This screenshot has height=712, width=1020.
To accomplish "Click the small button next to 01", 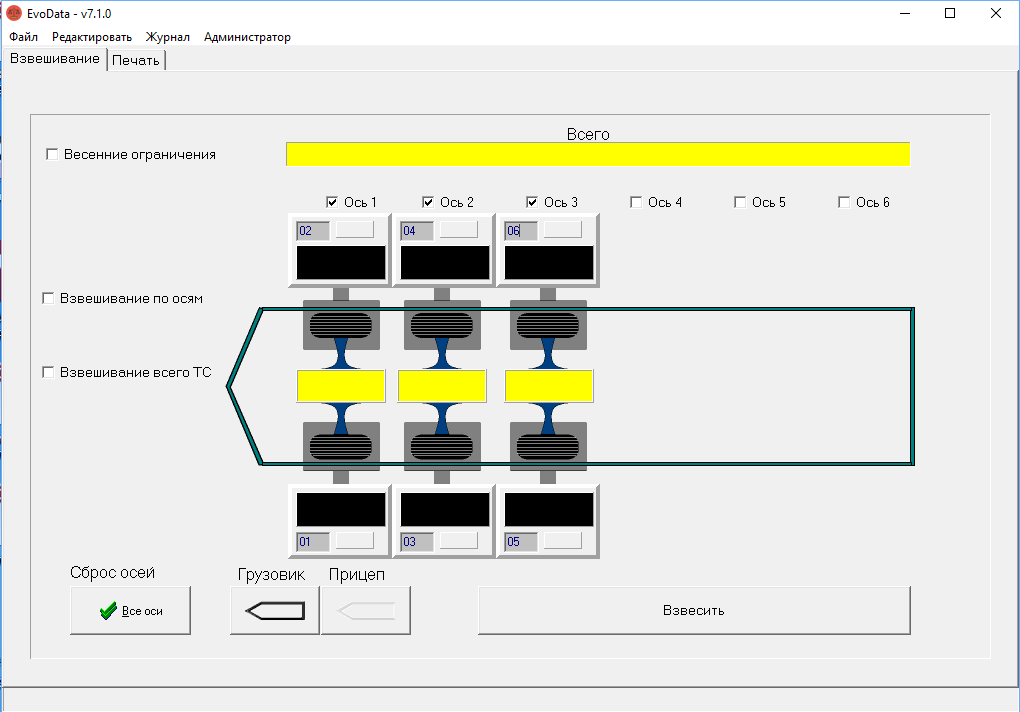I will tap(355, 540).
